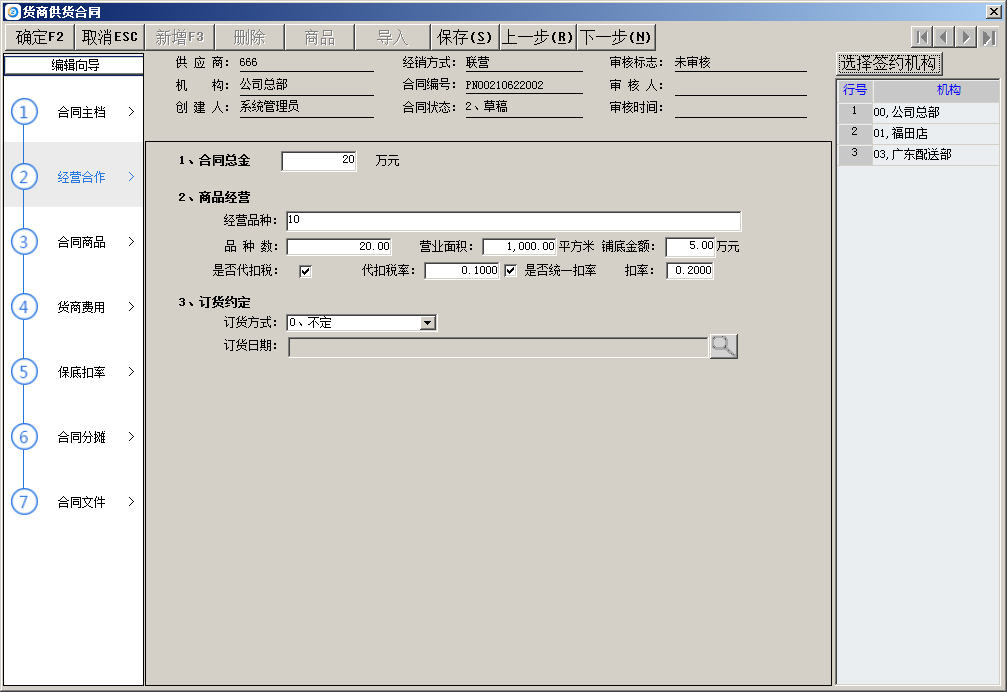The height and width of the screenshot is (692, 1007).
Task: Click the 经营品种 input field
Action: point(513,221)
